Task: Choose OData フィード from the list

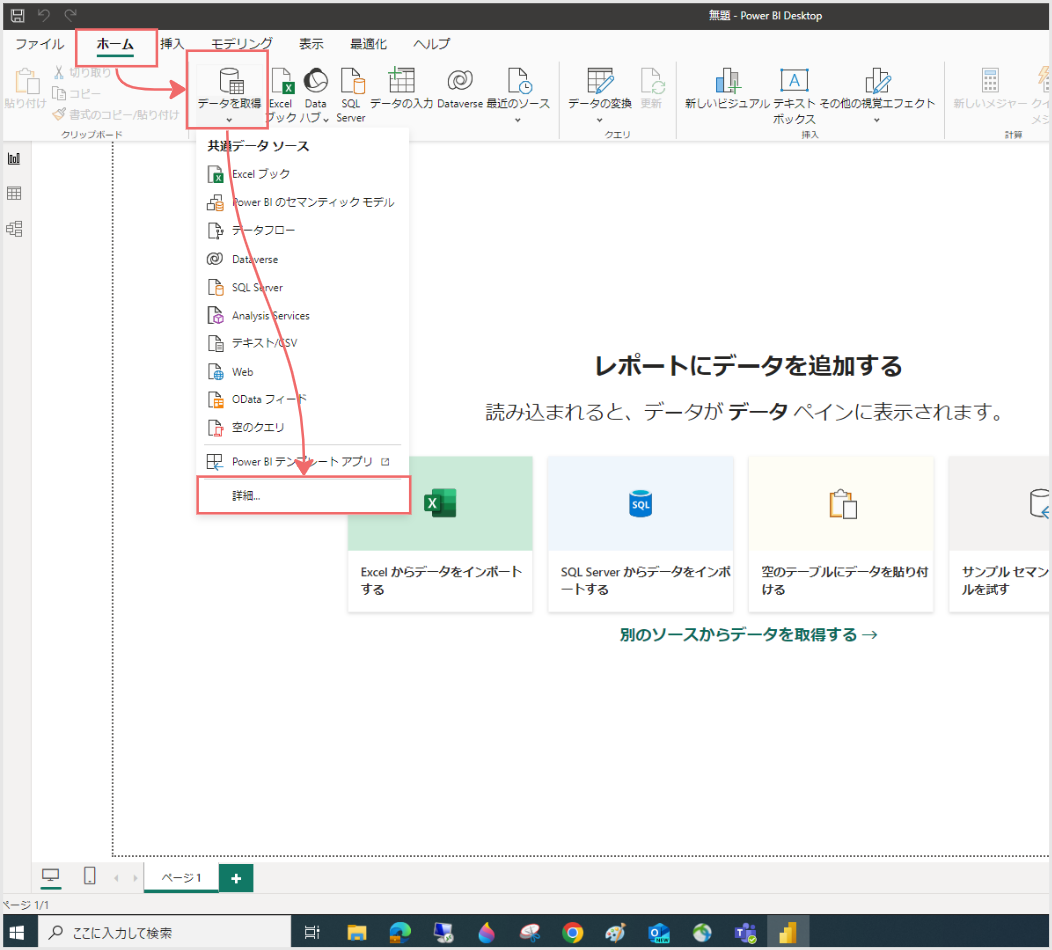Action: click(x=303, y=400)
